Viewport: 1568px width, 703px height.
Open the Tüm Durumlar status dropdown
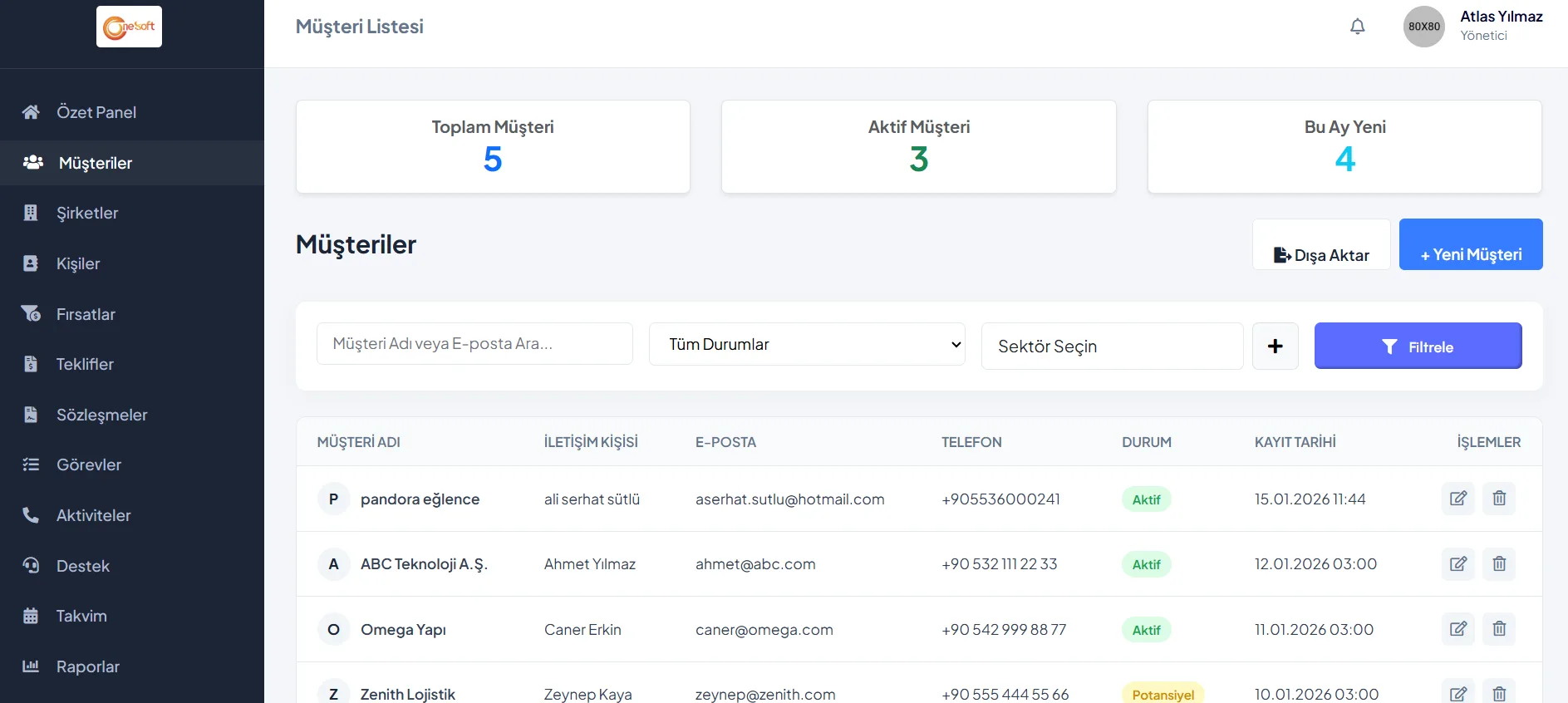[x=806, y=344]
